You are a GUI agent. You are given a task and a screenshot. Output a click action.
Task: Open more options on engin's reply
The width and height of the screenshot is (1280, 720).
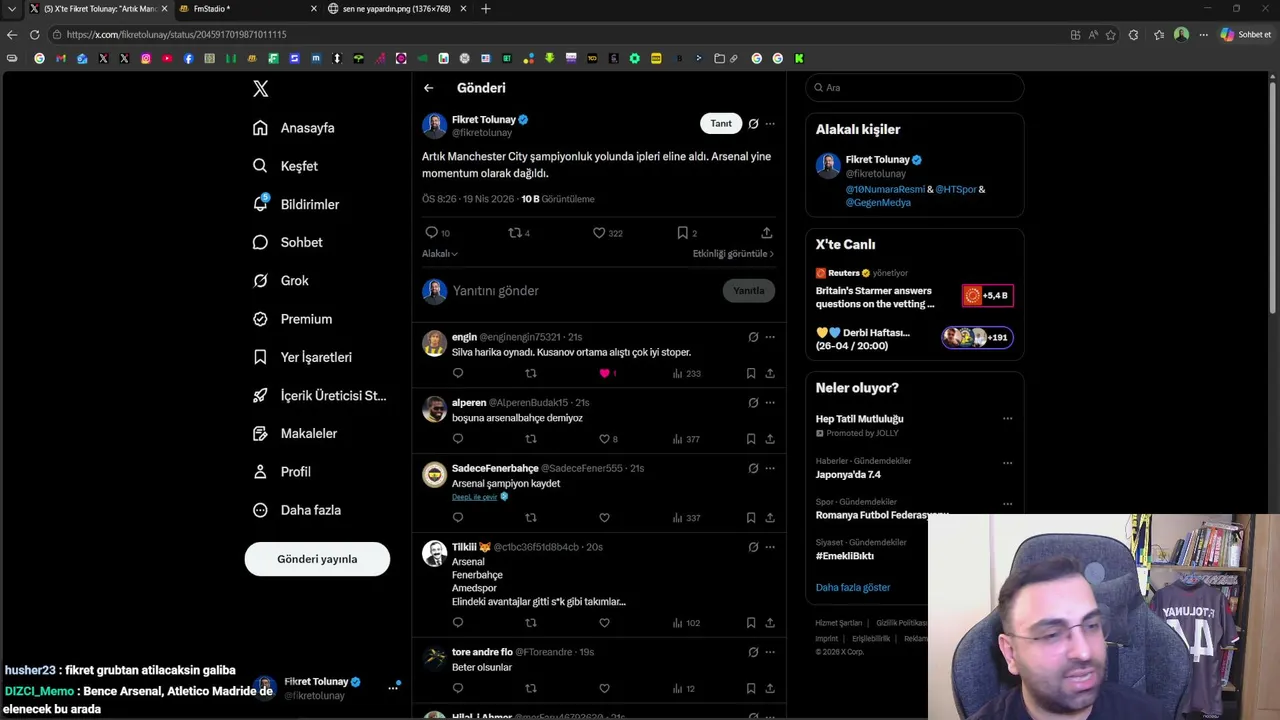tap(770, 337)
